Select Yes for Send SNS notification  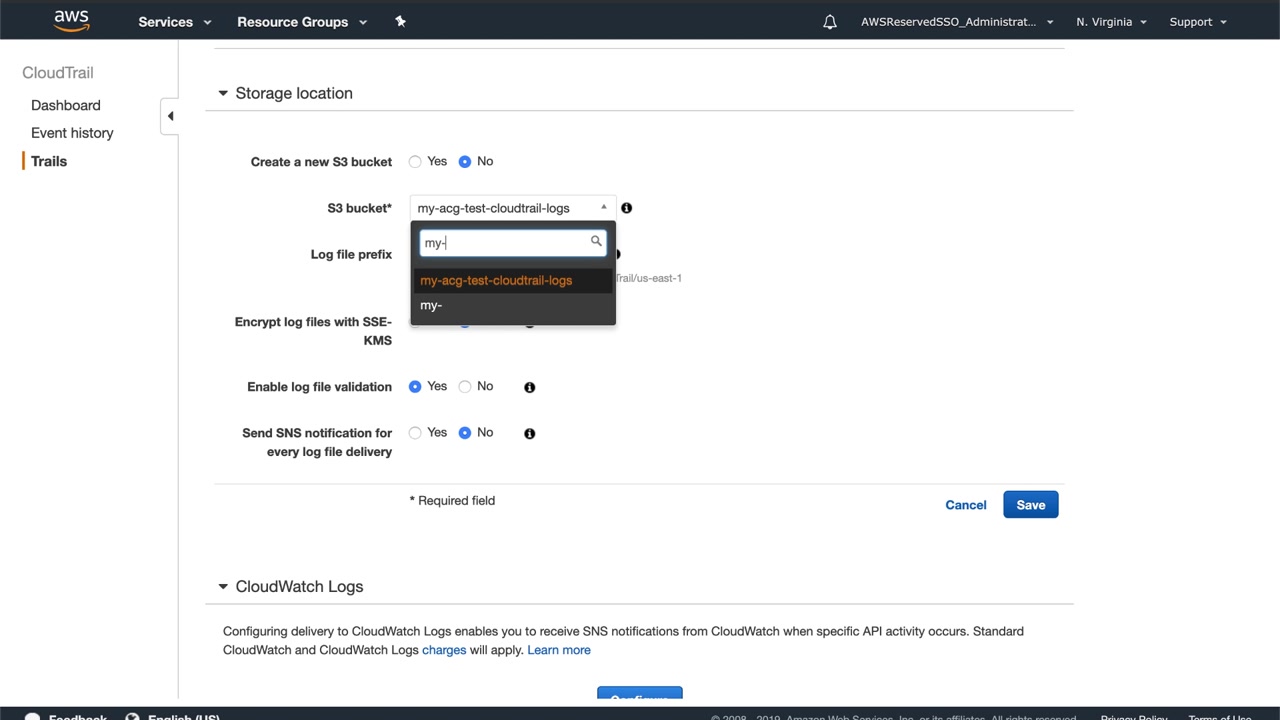point(415,433)
